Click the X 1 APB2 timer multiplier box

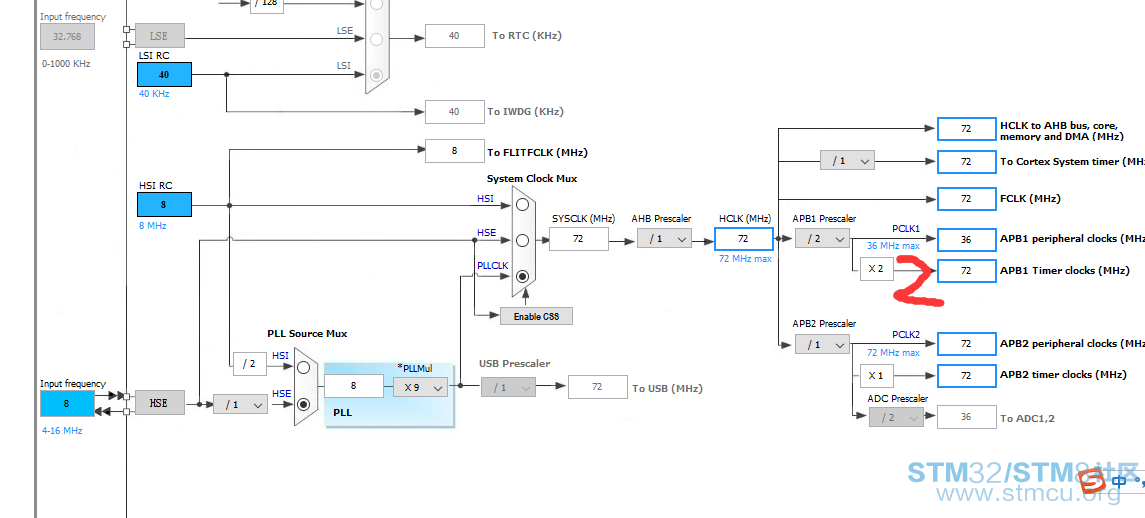click(876, 376)
